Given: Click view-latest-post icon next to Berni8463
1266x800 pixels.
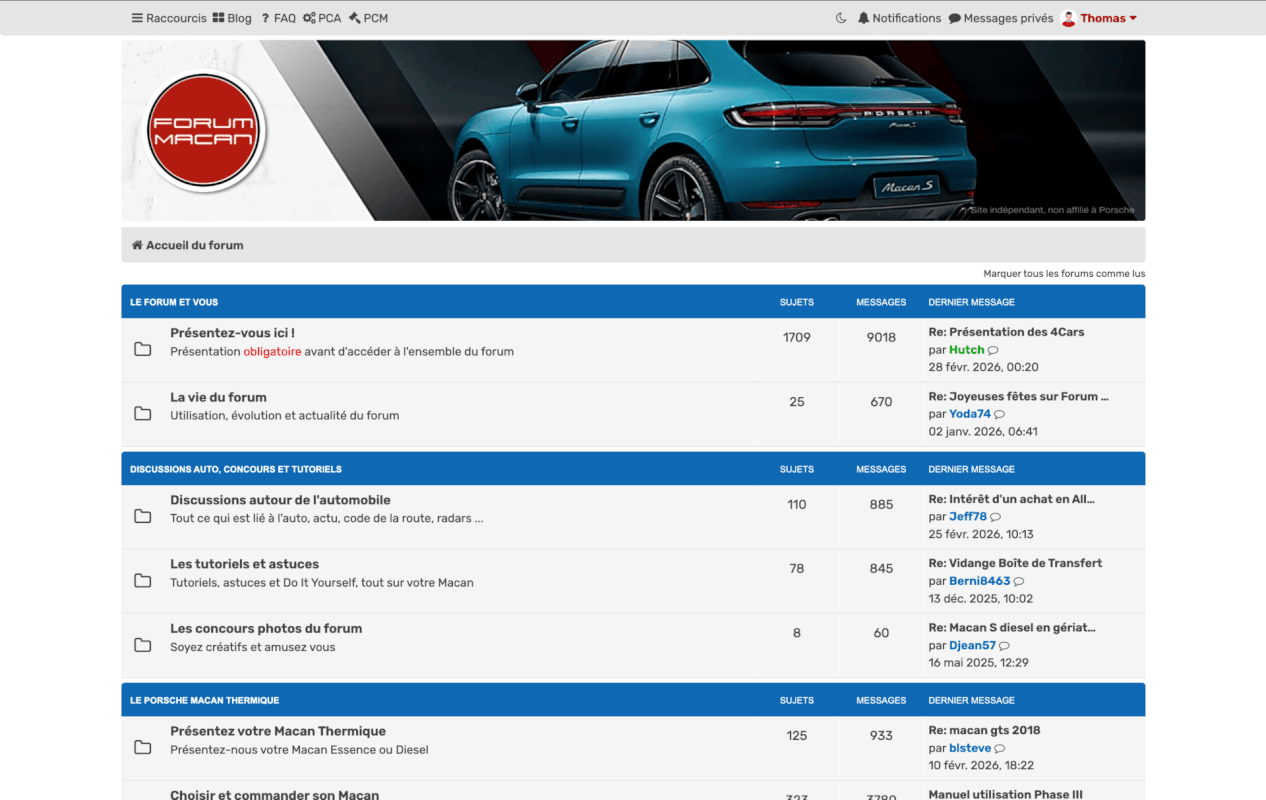Looking at the screenshot, I should pyautogui.click(x=1020, y=581).
